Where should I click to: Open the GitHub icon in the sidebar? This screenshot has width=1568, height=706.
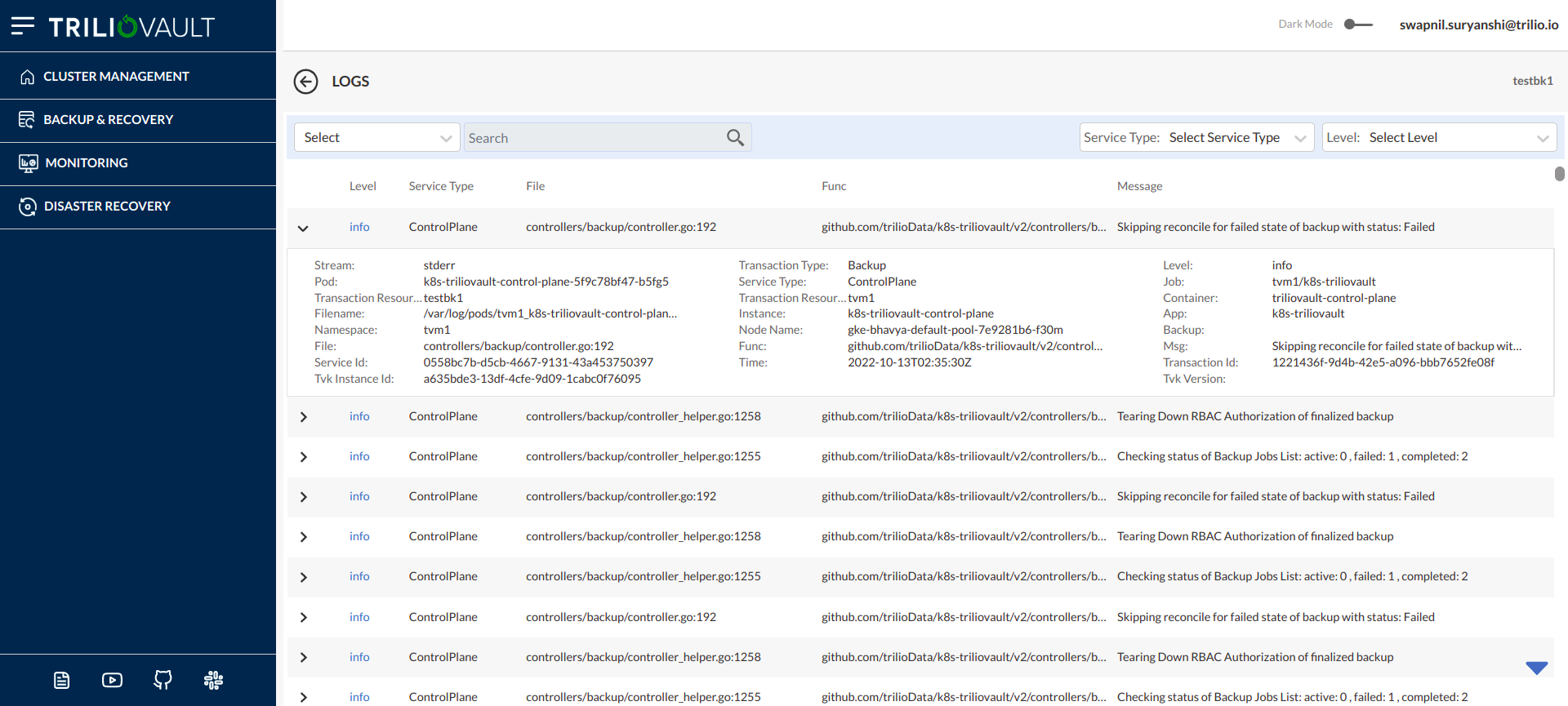163,680
